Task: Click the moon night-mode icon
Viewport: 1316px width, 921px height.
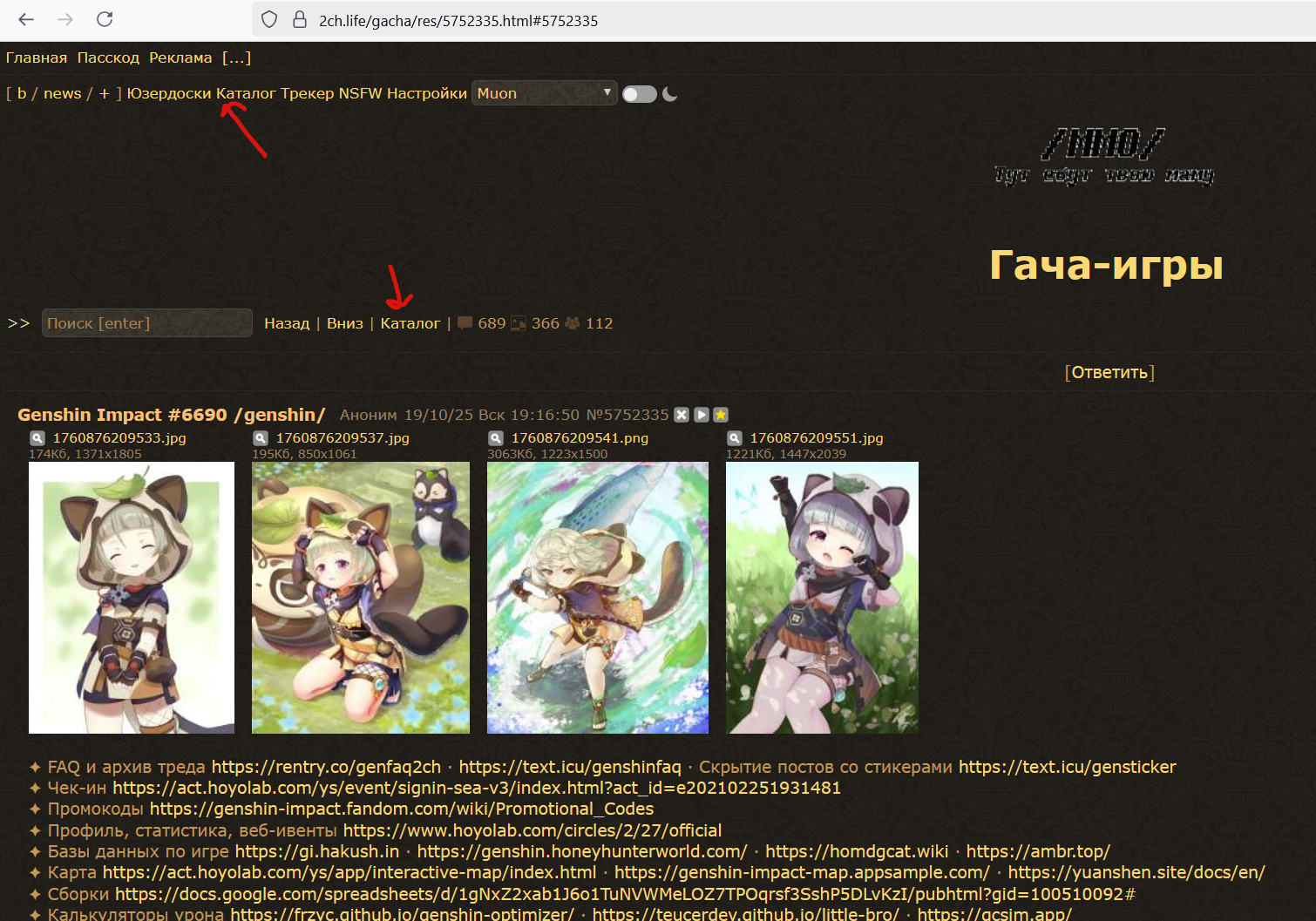Action: tap(670, 93)
